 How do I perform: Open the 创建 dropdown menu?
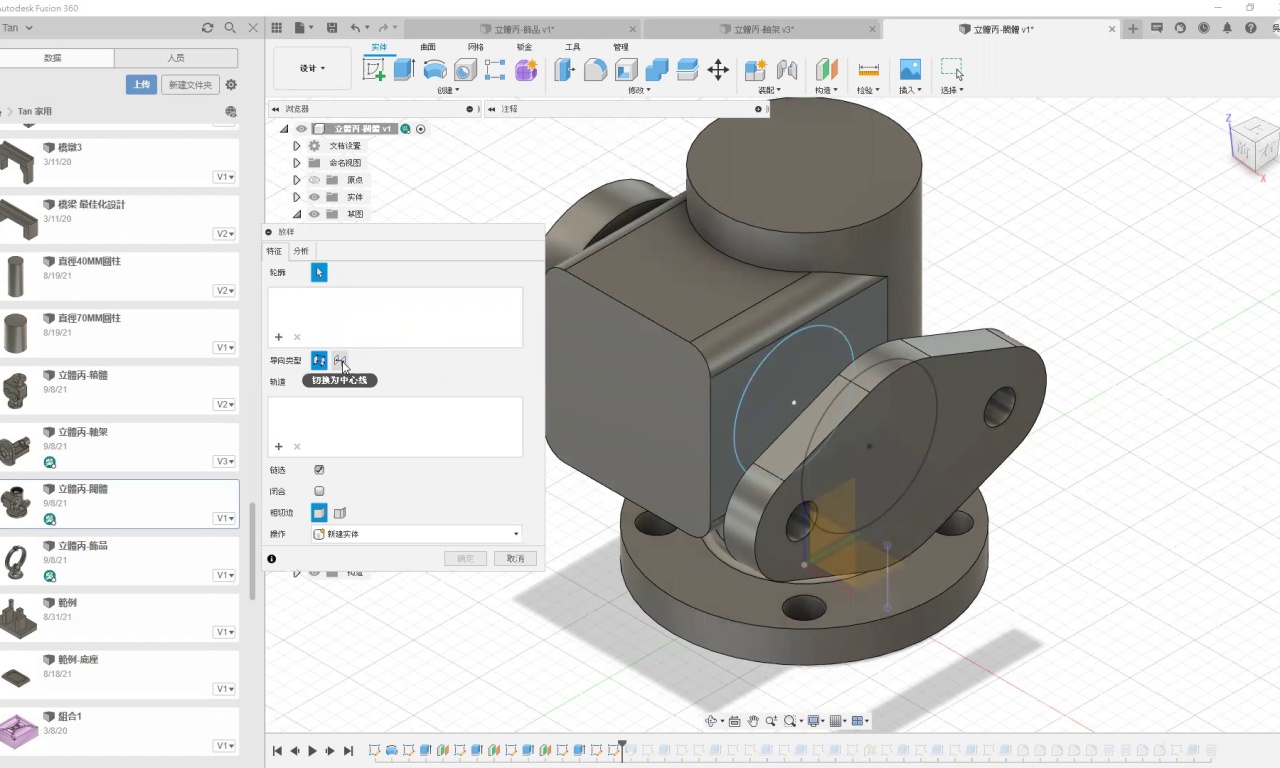[x=448, y=90]
